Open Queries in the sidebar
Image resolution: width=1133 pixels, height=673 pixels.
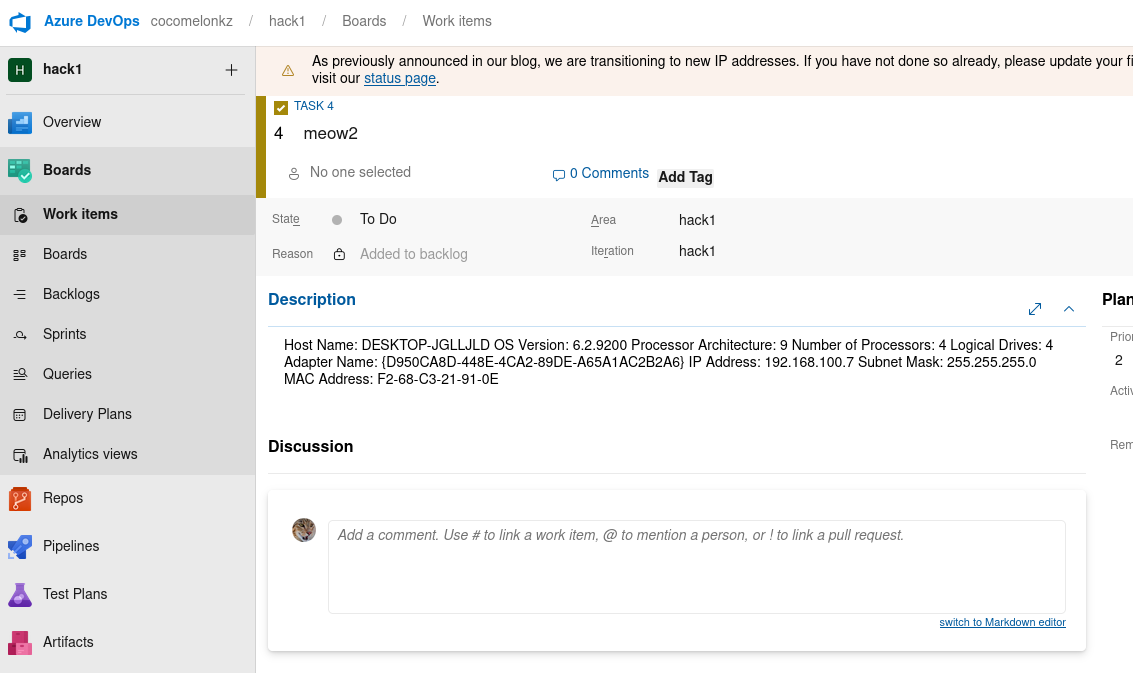click(67, 374)
